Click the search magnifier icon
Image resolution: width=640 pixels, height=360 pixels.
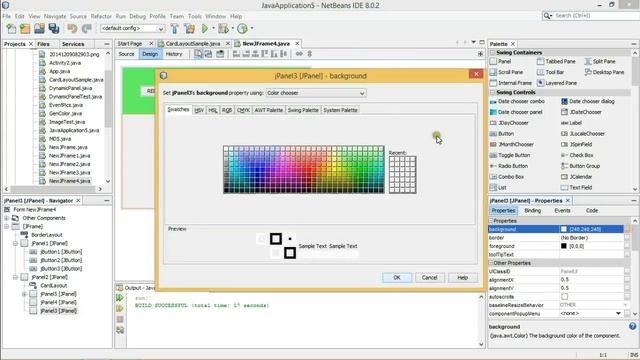(547, 16)
